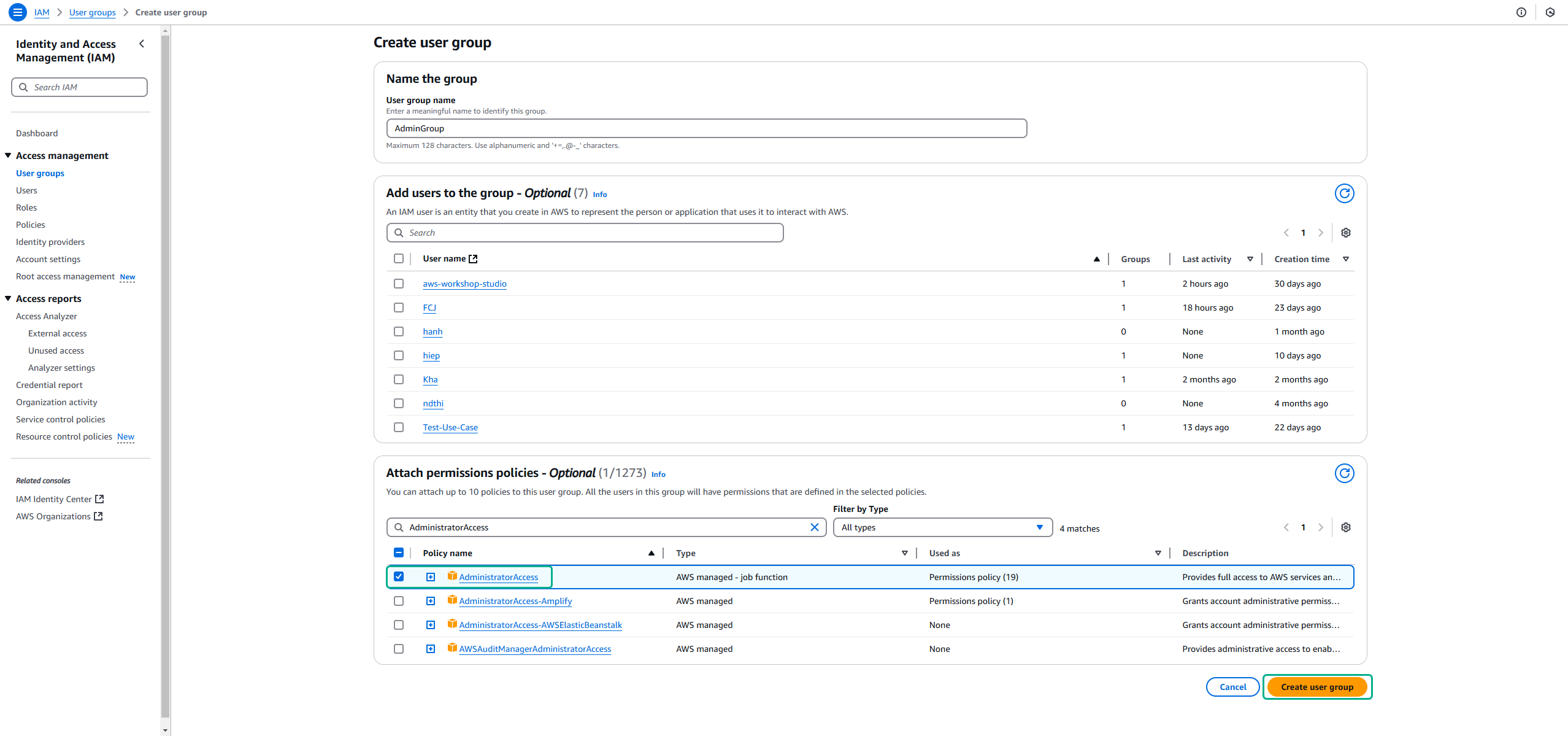This screenshot has height=736, width=1568.
Task: Check the aws-workshop-studio user
Action: (399, 284)
